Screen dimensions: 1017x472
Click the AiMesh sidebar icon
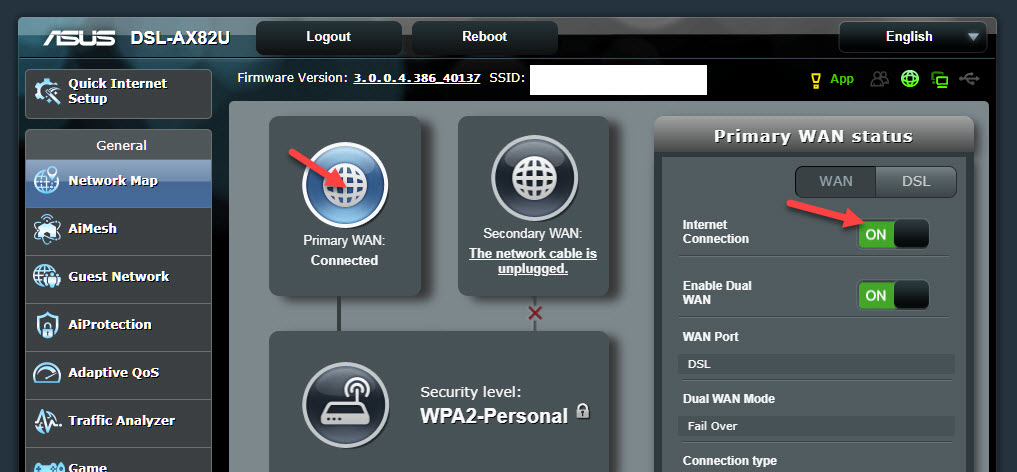click(x=47, y=229)
